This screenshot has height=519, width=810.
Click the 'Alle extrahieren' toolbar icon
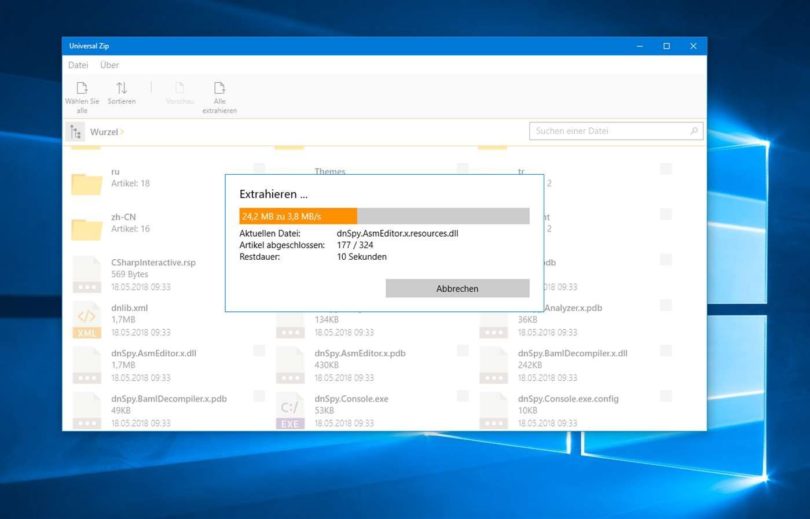click(x=219, y=88)
